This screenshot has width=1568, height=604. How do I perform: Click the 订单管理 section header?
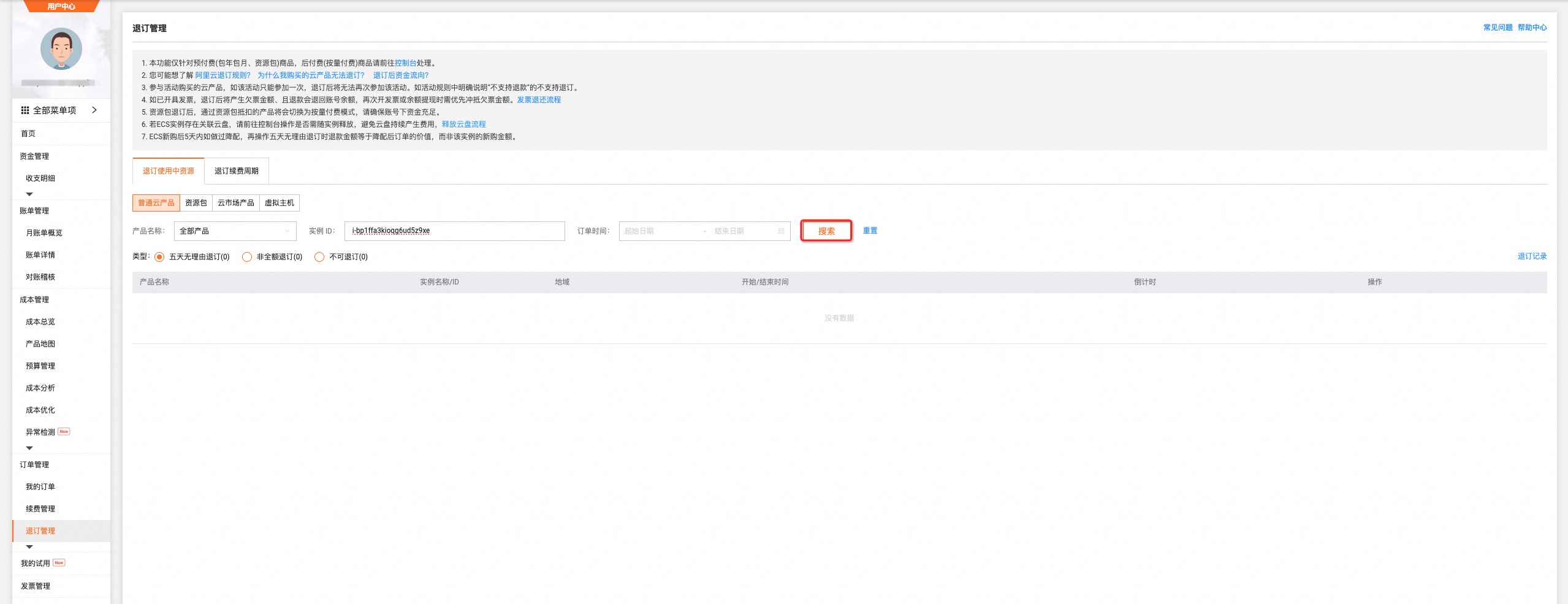point(34,465)
